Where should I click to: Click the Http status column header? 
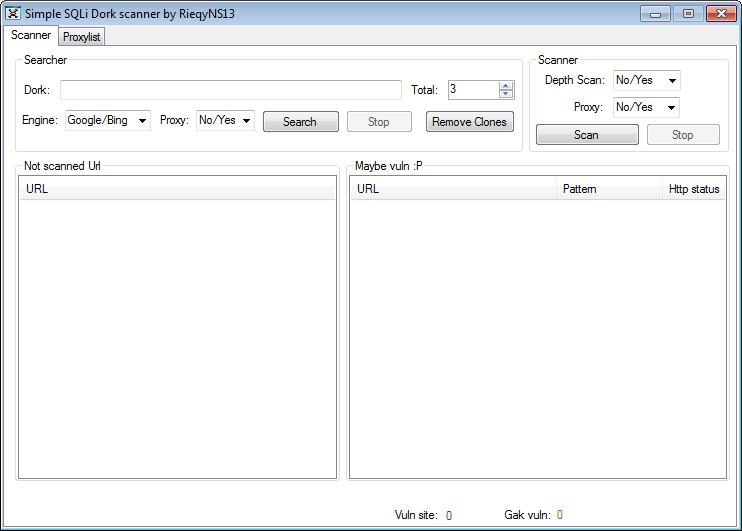click(x=693, y=189)
